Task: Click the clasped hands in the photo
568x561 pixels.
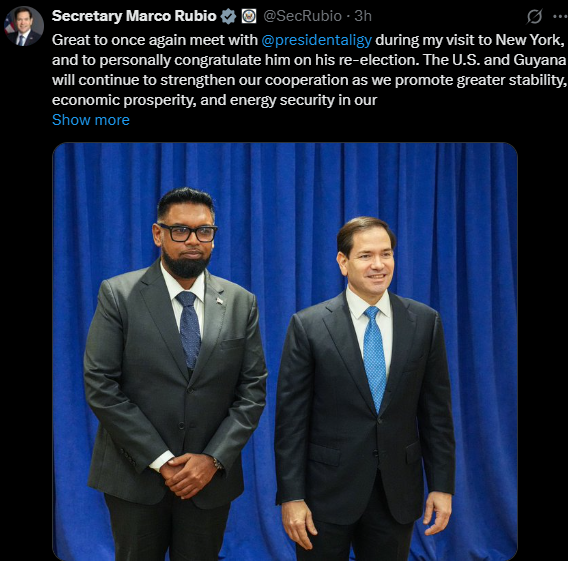Action: (188, 475)
